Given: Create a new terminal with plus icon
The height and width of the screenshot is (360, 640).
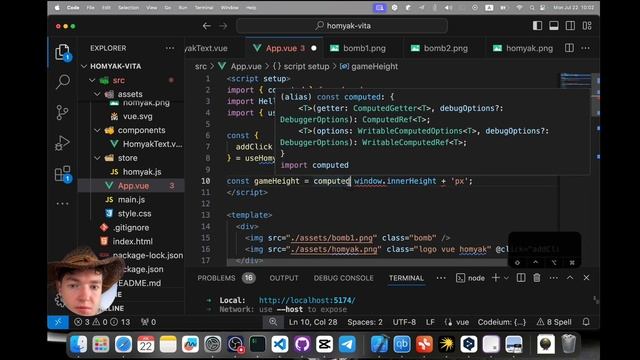Looking at the screenshot, I should click(496, 278).
